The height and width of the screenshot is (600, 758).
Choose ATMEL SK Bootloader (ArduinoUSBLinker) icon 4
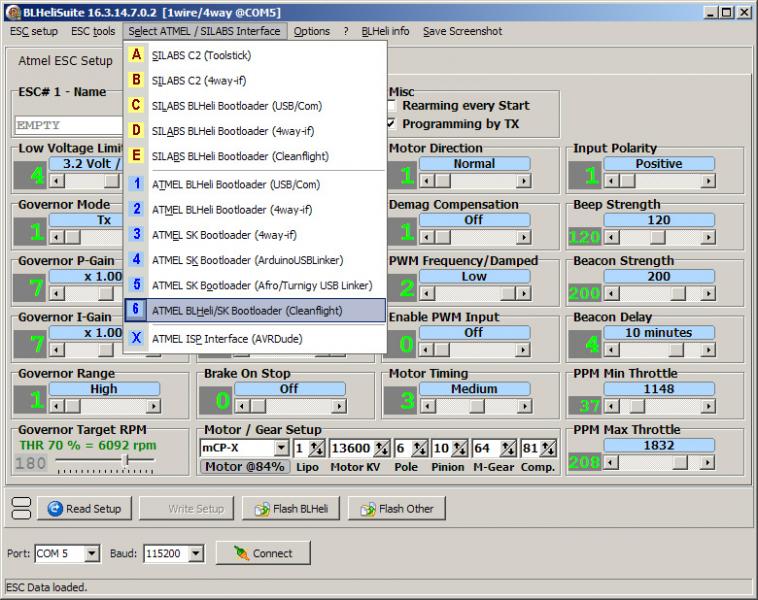tap(137, 260)
